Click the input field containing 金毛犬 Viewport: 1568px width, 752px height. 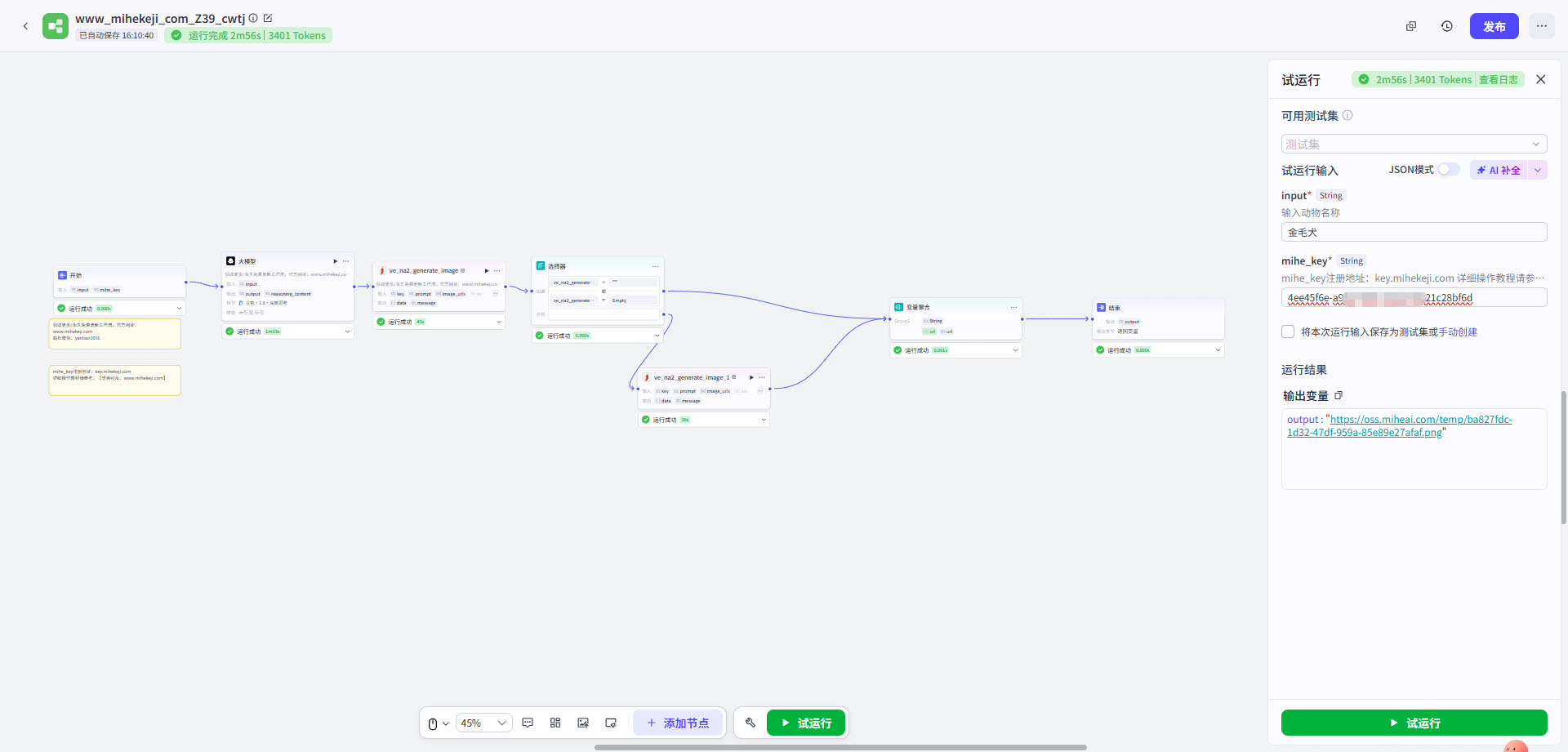(x=1414, y=232)
